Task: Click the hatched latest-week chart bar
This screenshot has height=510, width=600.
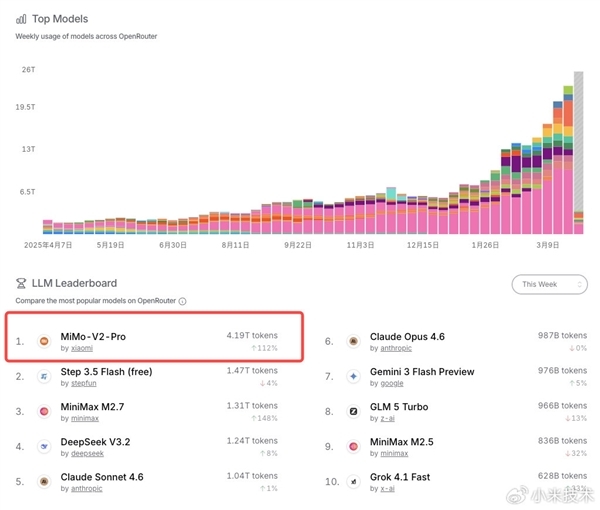Action: pos(578,150)
